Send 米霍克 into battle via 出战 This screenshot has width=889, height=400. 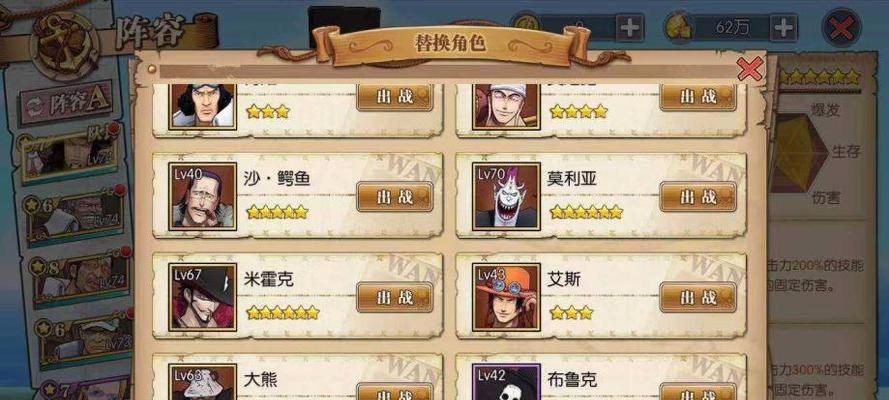pos(395,297)
